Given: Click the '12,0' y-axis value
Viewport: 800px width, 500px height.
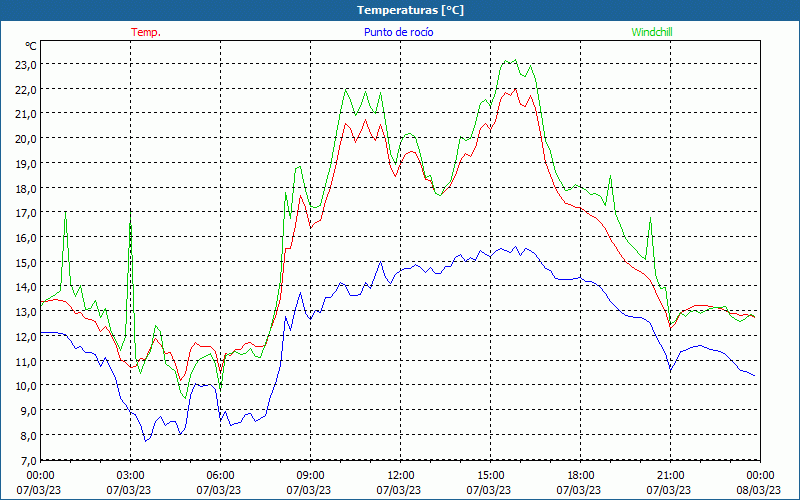Looking at the screenshot, I should pos(27,337).
